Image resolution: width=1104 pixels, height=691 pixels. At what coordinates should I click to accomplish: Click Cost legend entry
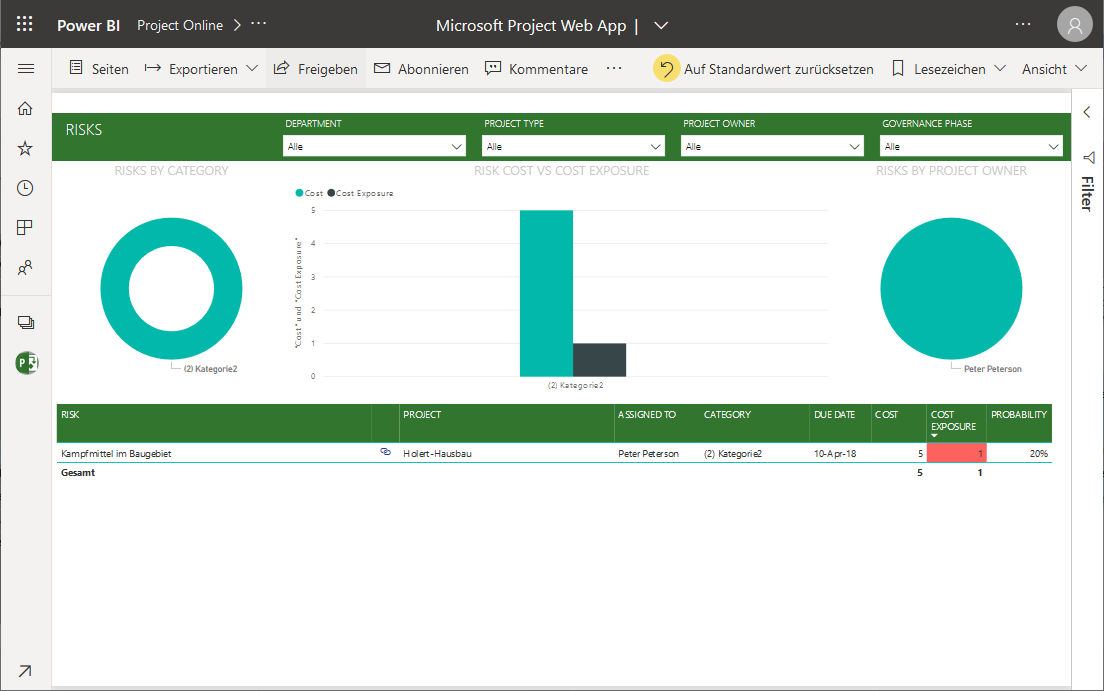pyautogui.click(x=310, y=193)
